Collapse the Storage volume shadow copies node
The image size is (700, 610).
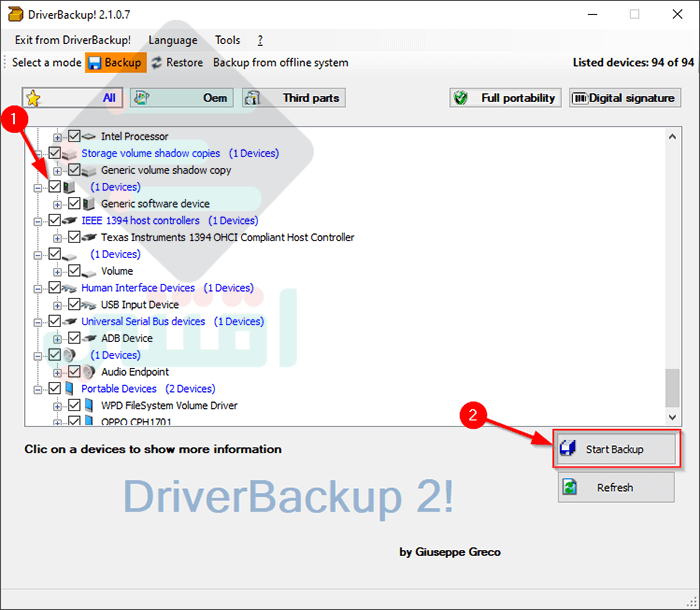tap(38, 154)
